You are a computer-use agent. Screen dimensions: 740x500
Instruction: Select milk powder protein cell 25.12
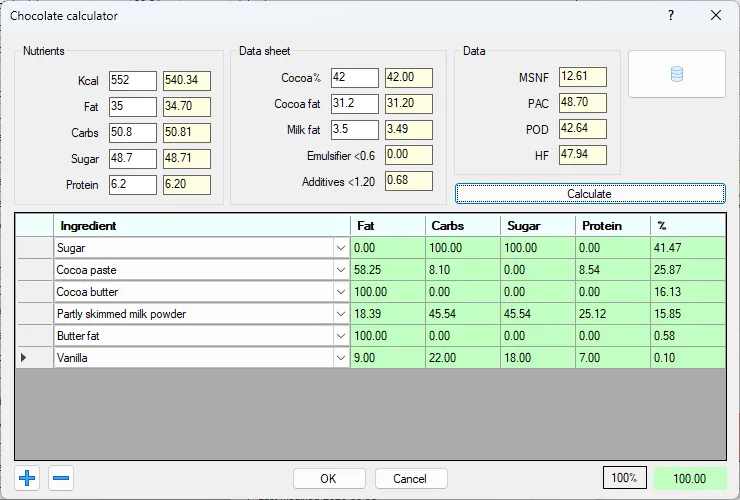(x=613, y=314)
